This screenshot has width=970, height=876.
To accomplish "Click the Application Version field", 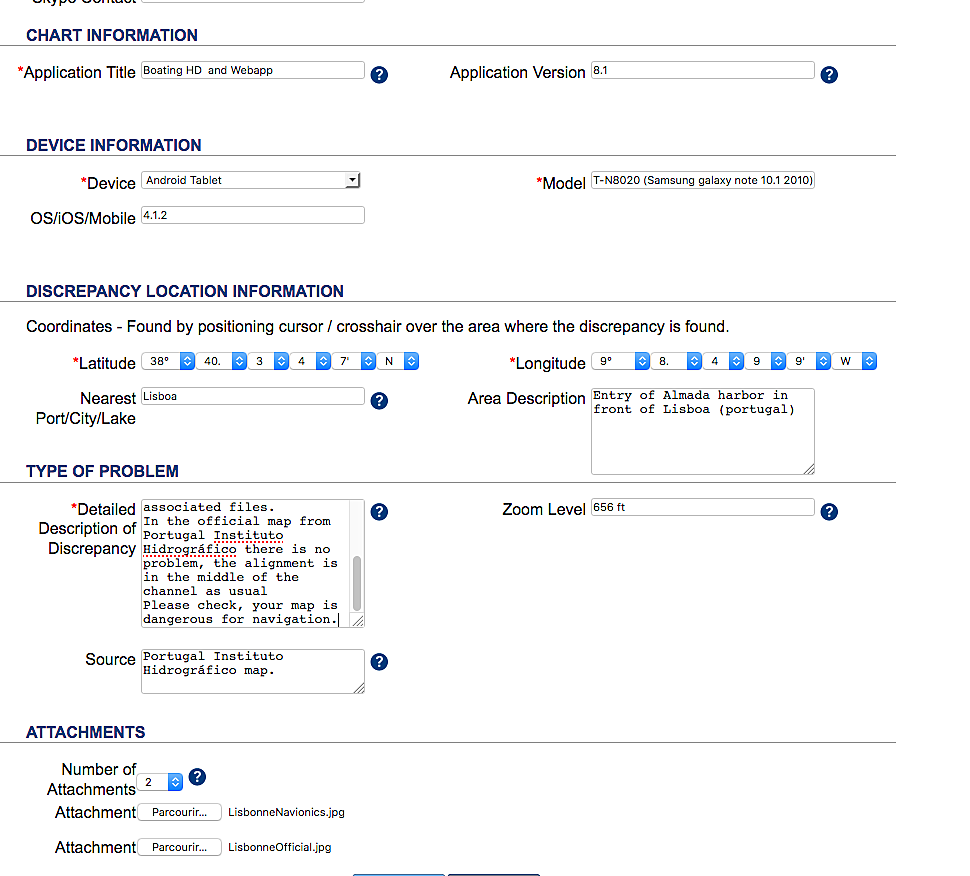I will click(703, 70).
